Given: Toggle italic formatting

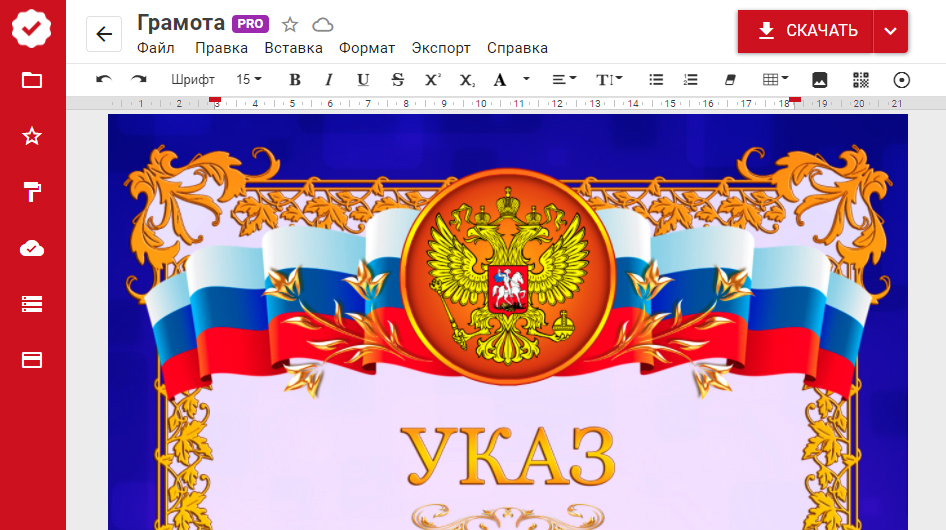Looking at the screenshot, I should pyautogui.click(x=329, y=80).
